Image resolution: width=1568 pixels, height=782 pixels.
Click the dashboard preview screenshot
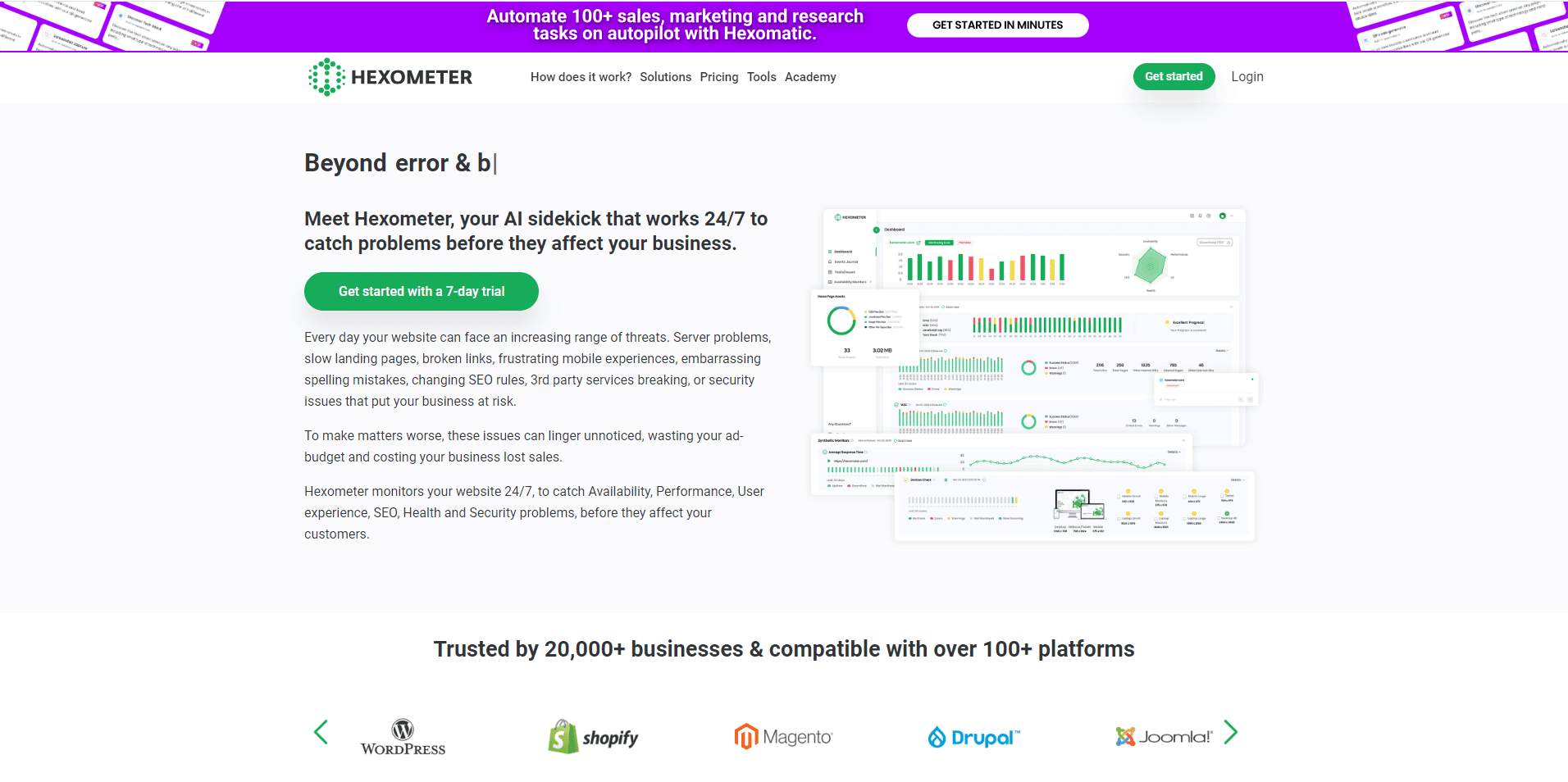(x=1034, y=375)
